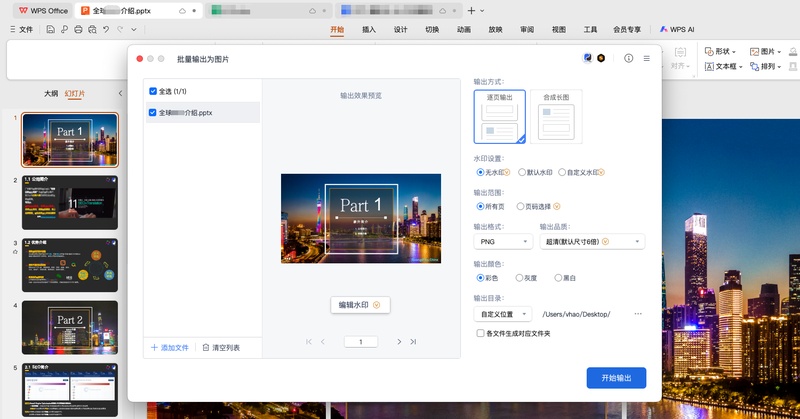800x419 pixels.
Task: Open the 审阅 ribbon tab
Action: tap(527, 30)
